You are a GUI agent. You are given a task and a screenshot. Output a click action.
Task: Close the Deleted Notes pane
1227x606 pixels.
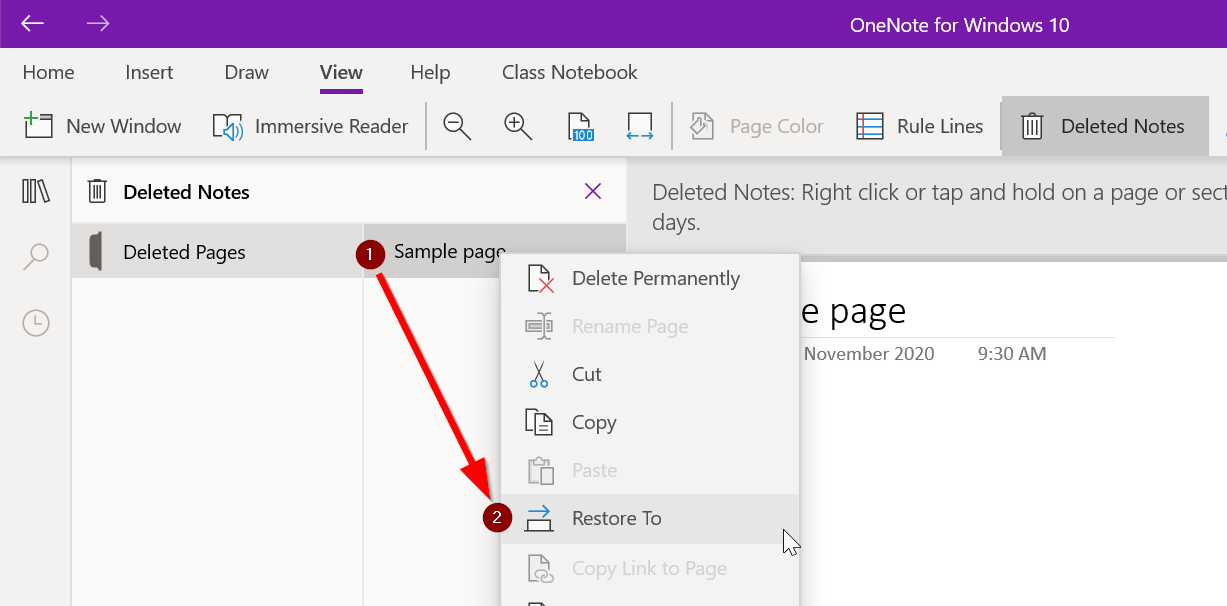pyautogui.click(x=593, y=191)
